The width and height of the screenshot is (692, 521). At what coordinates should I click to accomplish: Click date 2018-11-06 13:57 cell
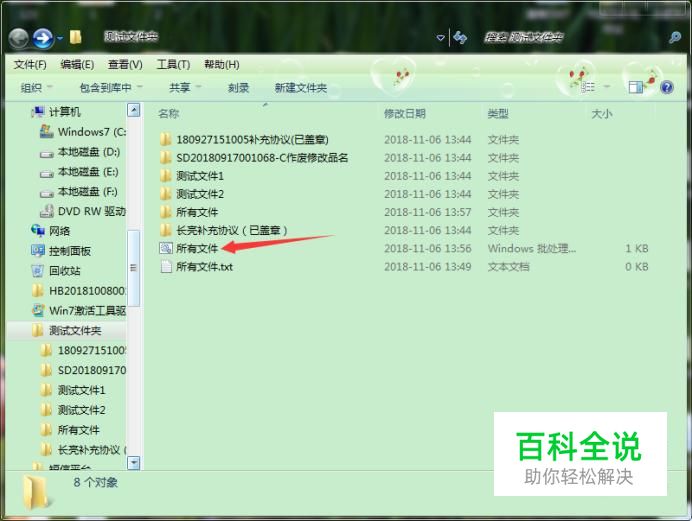[428, 212]
